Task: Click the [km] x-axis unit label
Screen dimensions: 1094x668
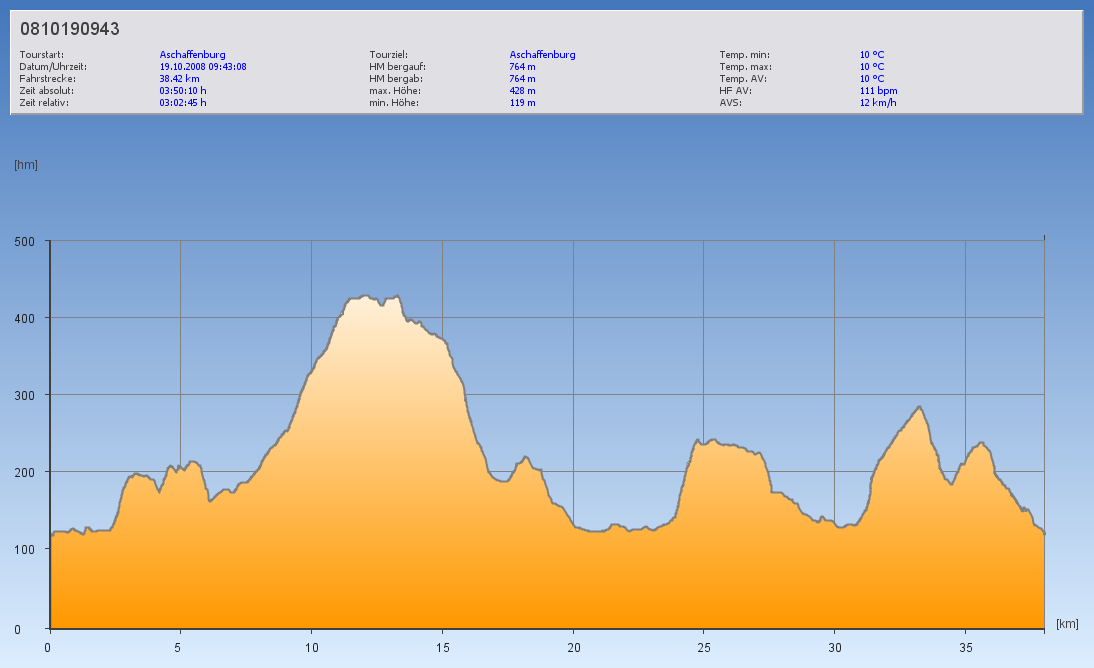Action: pyautogui.click(x=1067, y=624)
